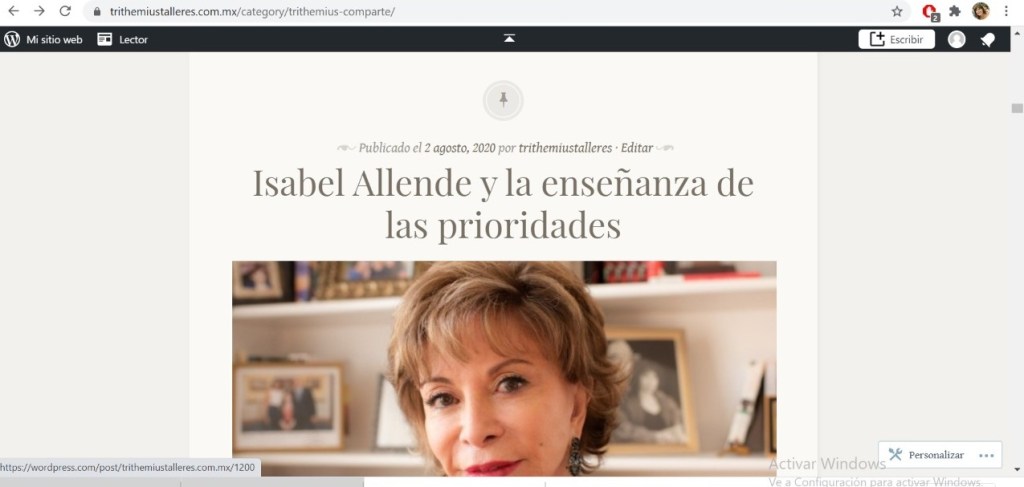Open the user profile avatar in admin bar

tap(957, 39)
